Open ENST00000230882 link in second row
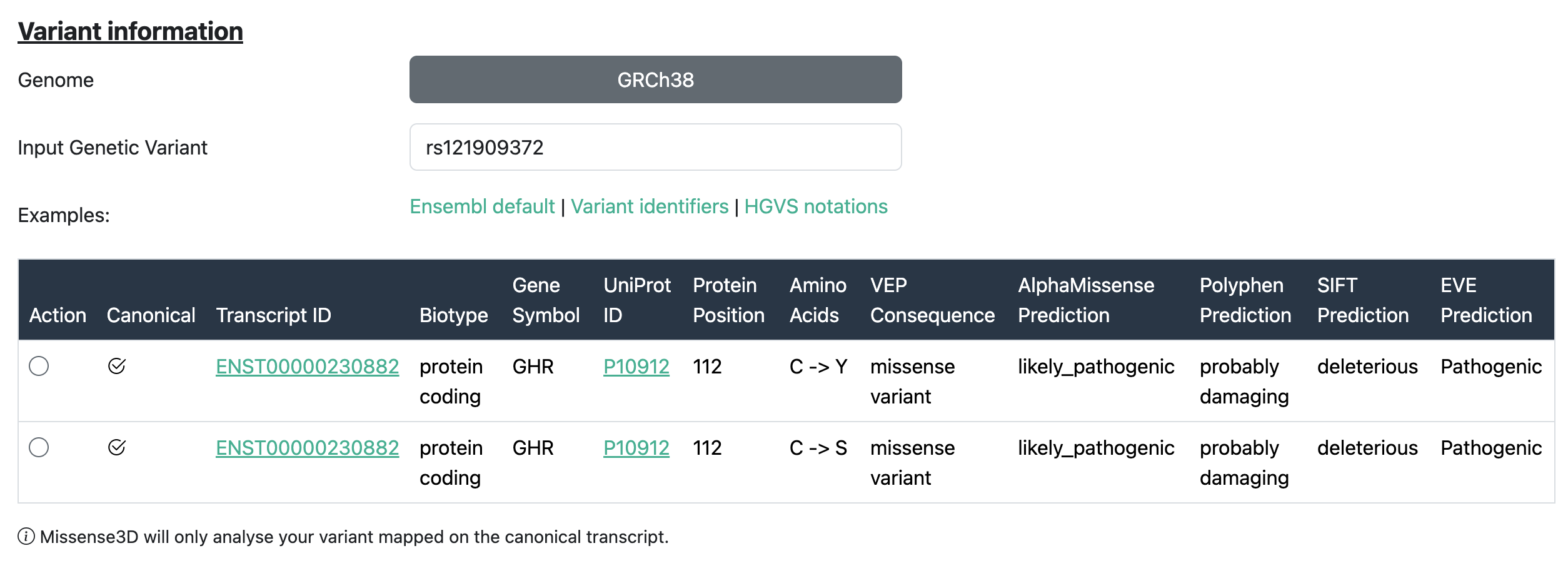1568x578 pixels. 307,448
